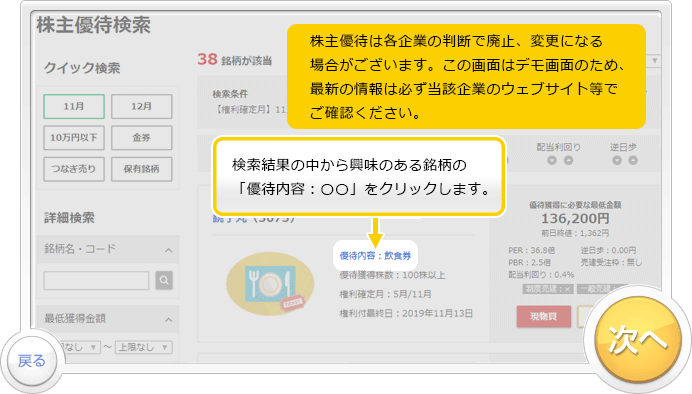The image size is (692, 394).
Task: Sort 逆日歩 using its left arrow icon
Action: click(617, 160)
